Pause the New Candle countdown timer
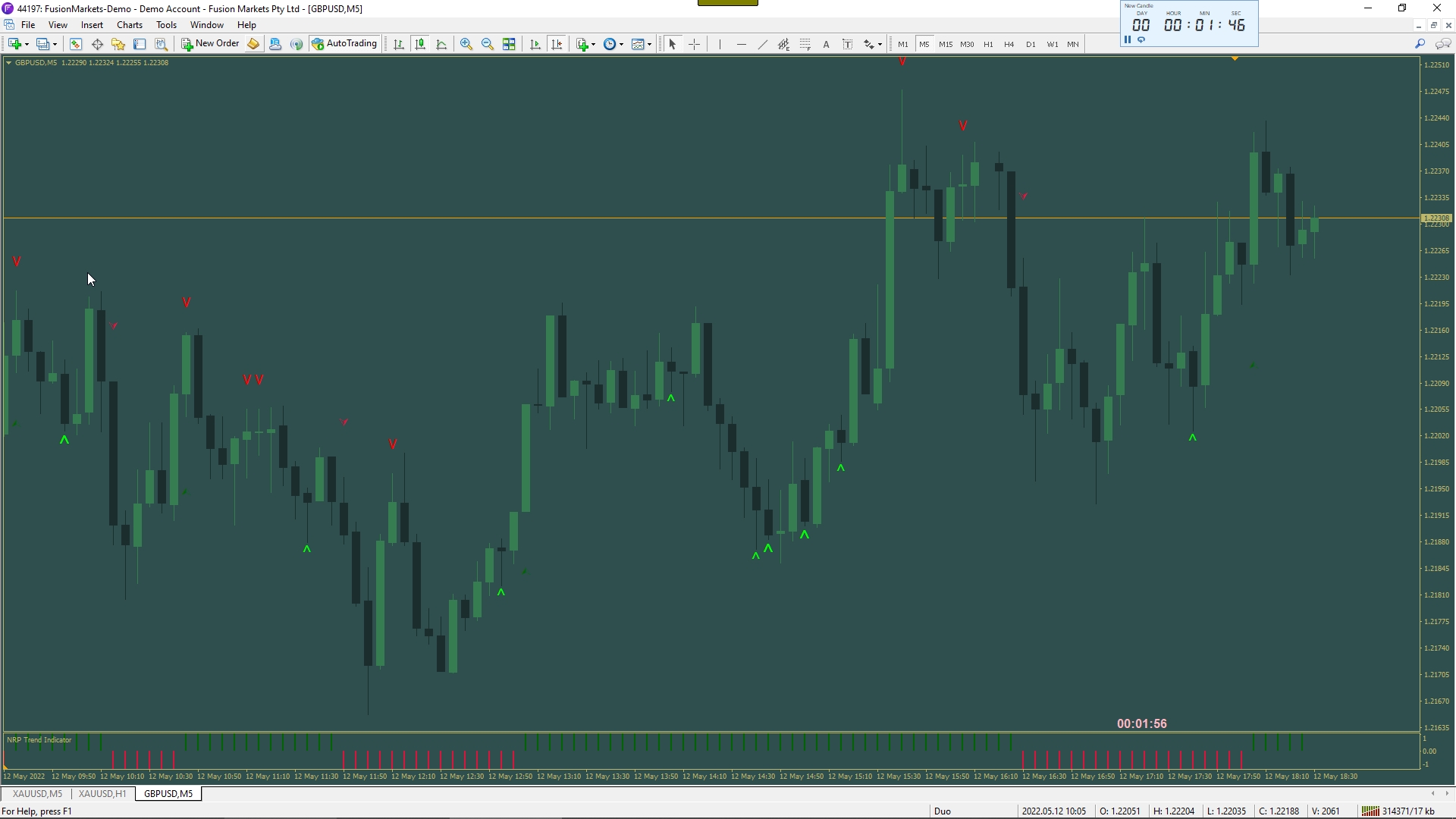1456x819 pixels. tap(1128, 39)
